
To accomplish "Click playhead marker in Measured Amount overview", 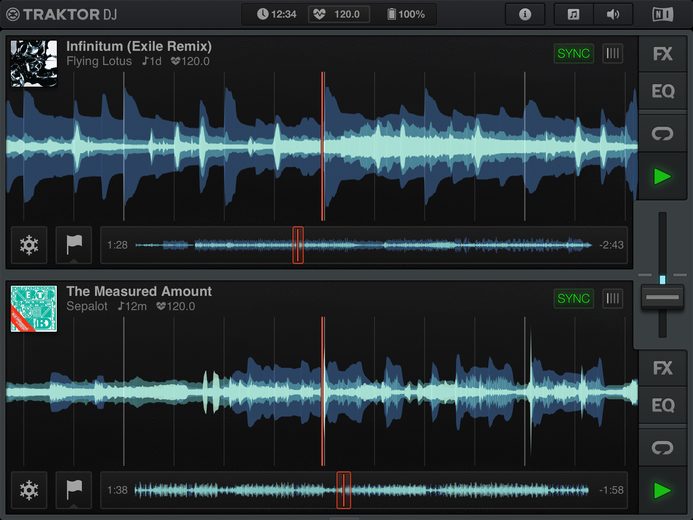I will (x=343, y=490).
